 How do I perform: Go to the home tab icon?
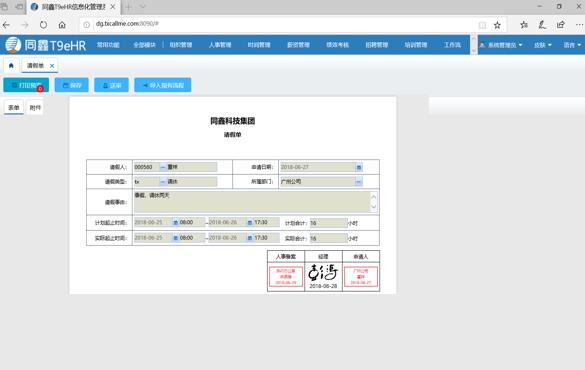pos(11,66)
